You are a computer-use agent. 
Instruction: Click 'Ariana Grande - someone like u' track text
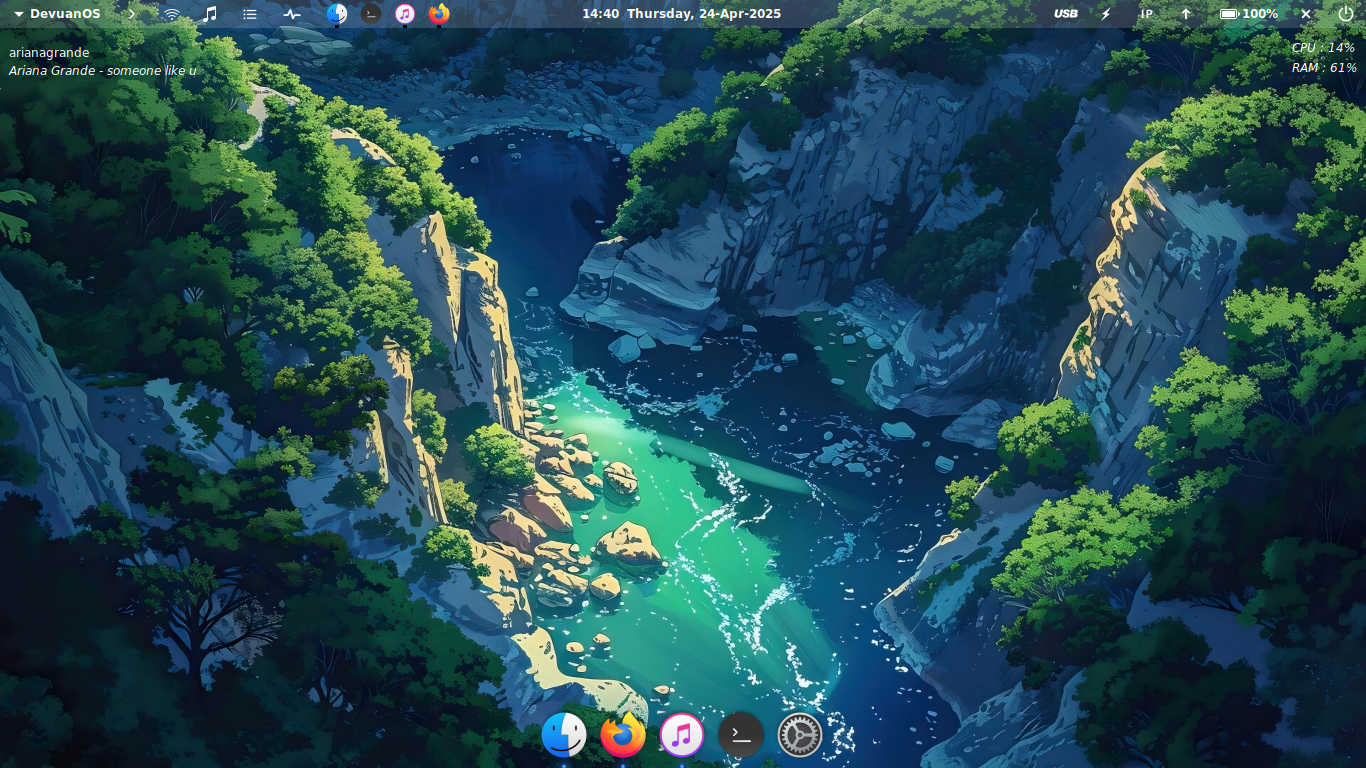pos(103,71)
